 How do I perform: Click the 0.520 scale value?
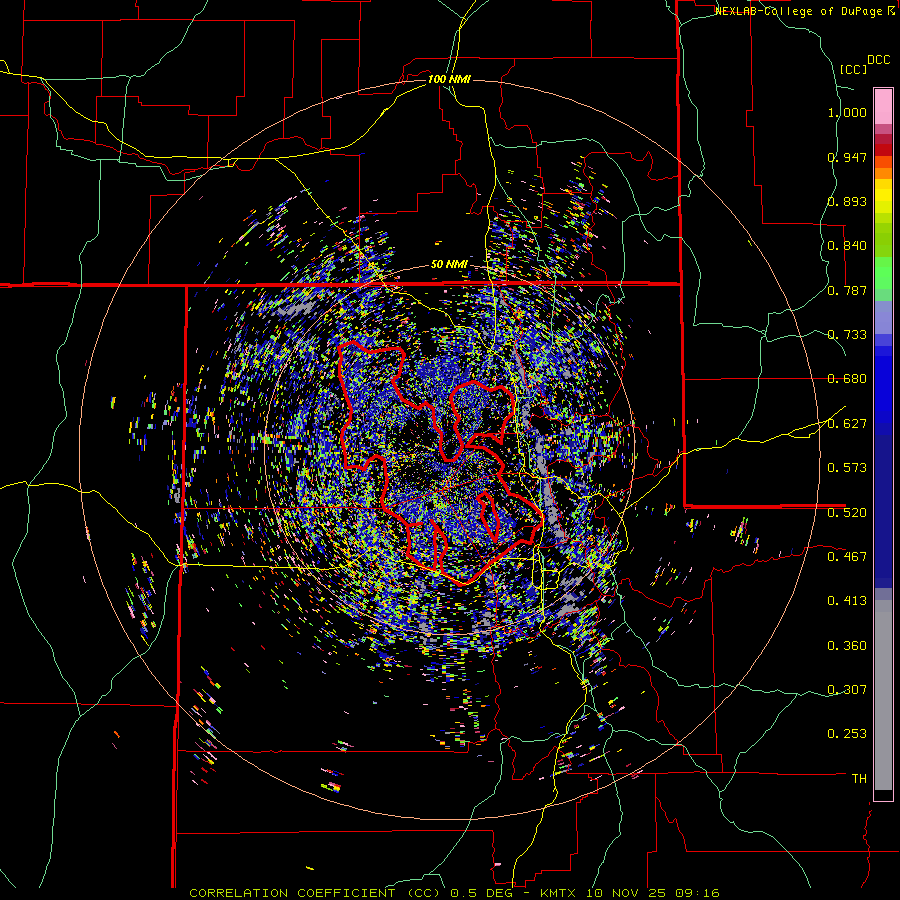(x=847, y=513)
